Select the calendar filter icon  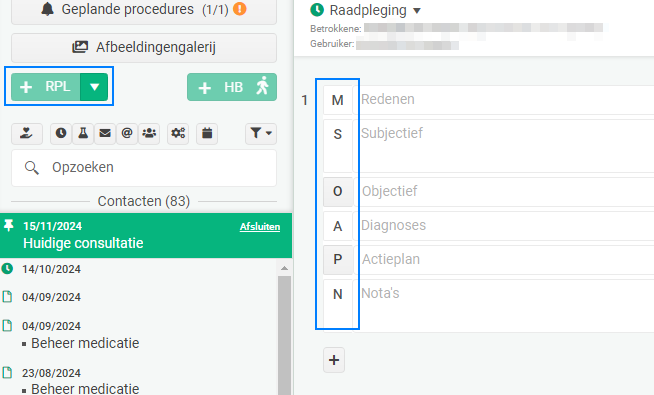tap(207, 133)
